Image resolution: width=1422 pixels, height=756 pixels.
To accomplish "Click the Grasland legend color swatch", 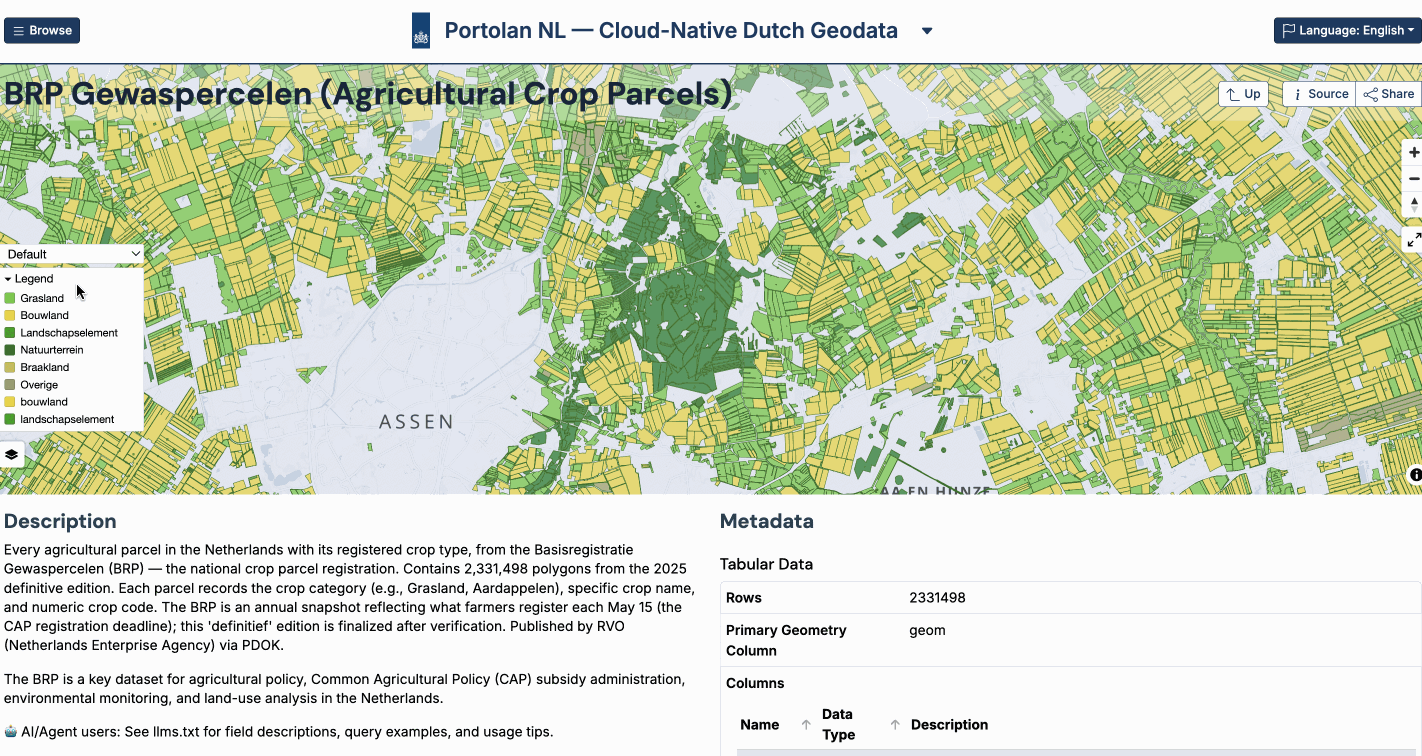I will [10, 298].
